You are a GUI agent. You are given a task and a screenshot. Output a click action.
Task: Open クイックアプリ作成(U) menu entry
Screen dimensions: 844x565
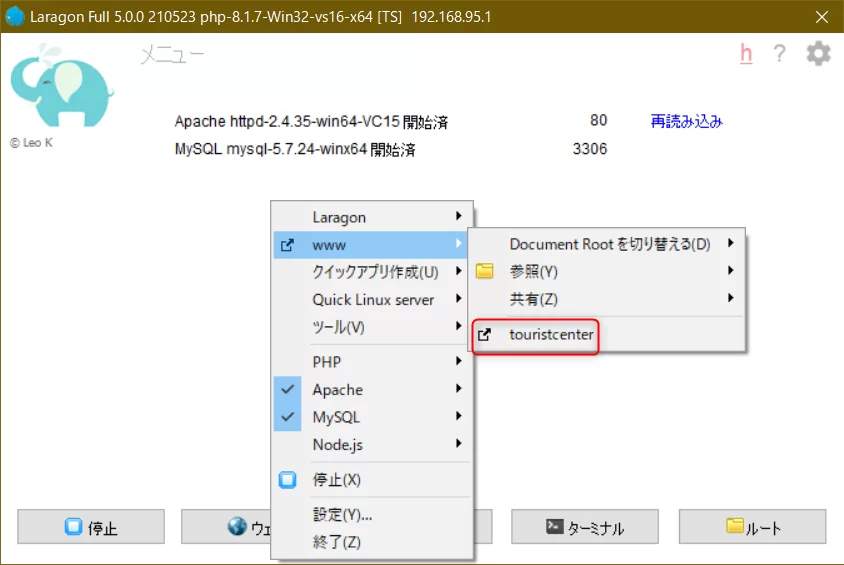(372, 272)
